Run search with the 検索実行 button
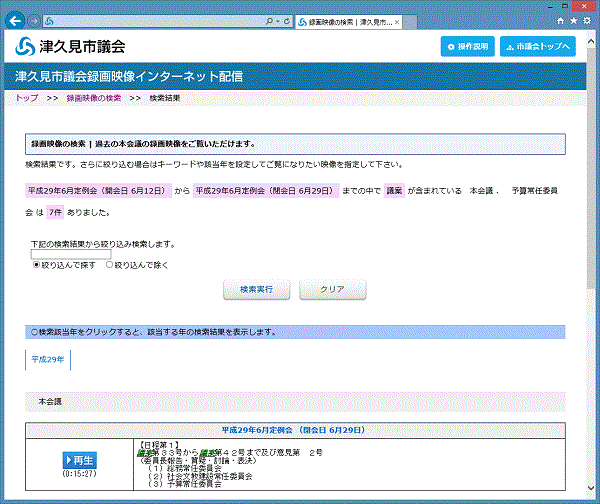The image size is (600, 504). tap(256, 290)
